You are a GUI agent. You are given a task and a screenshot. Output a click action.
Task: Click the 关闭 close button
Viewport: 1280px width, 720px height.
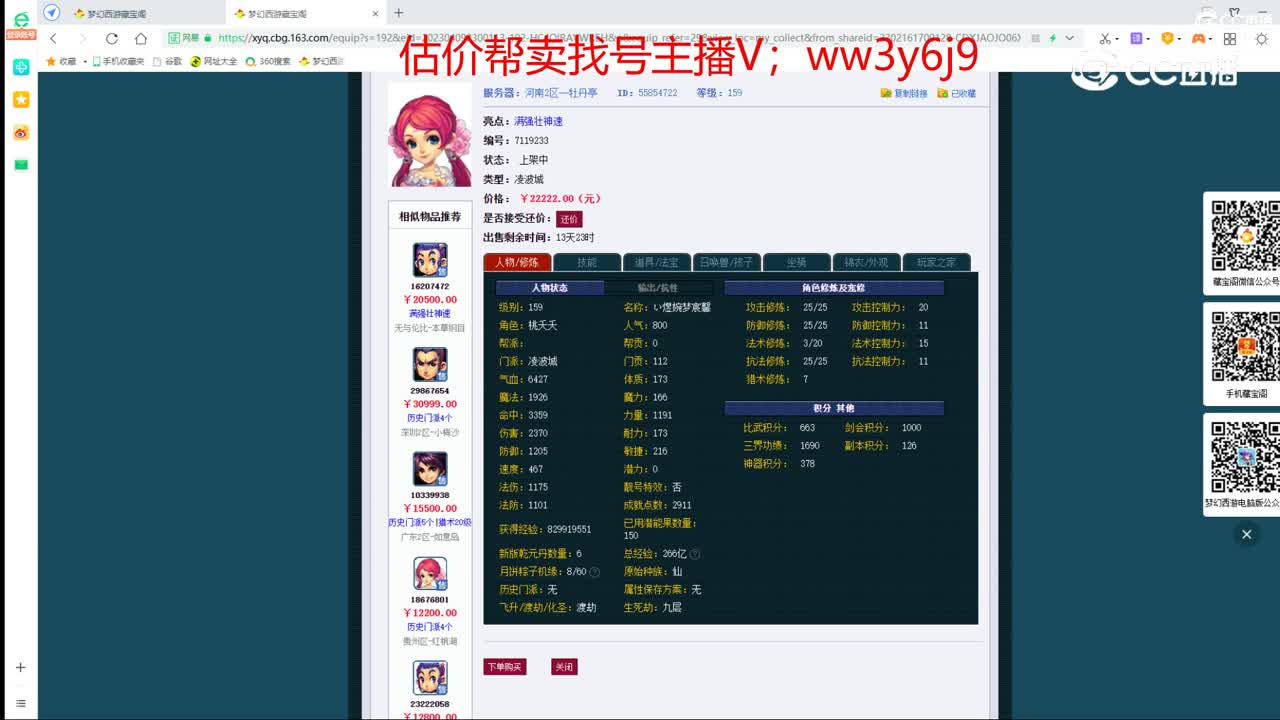564,666
